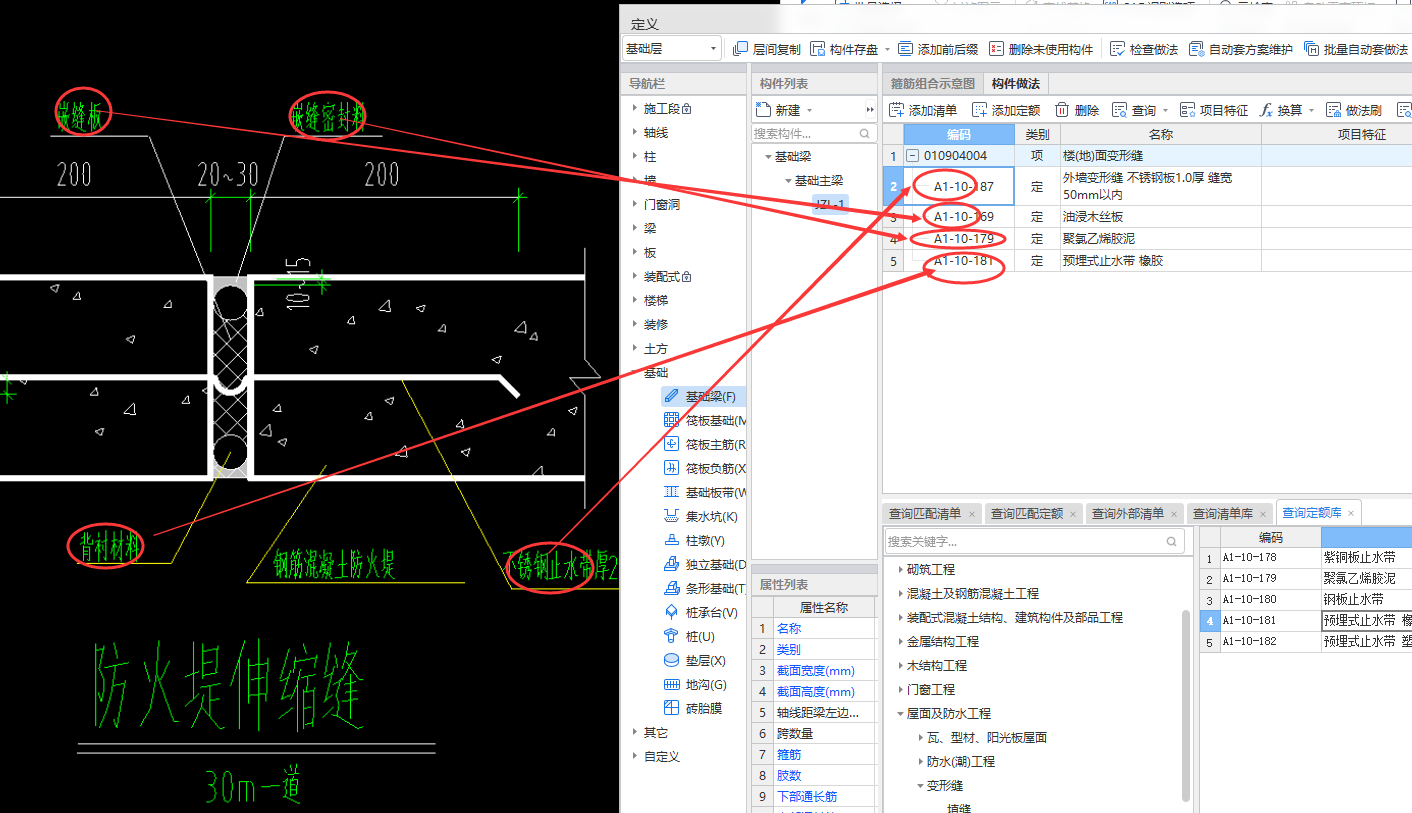Click the 删除未使用构件 toolbar icon
Image resolution: width=1412 pixels, height=813 pixels.
(x=996, y=49)
